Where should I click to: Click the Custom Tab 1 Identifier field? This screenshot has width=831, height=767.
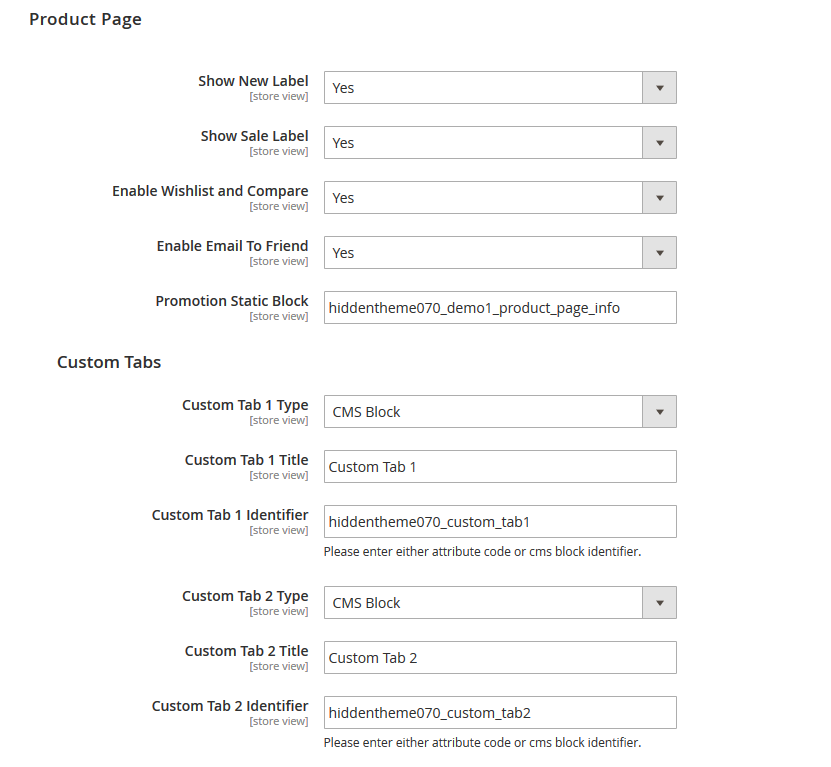click(500, 521)
